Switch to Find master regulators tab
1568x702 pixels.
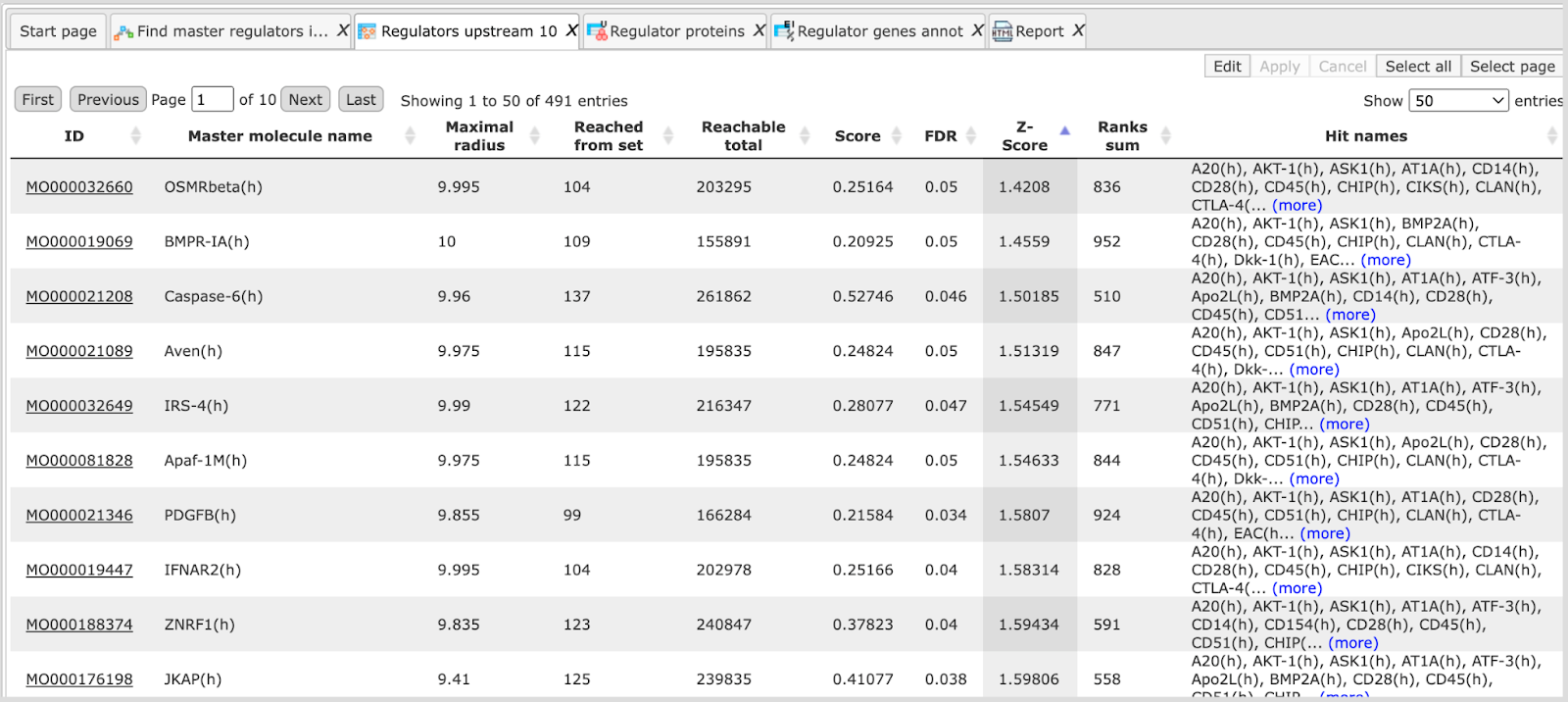pos(232,31)
